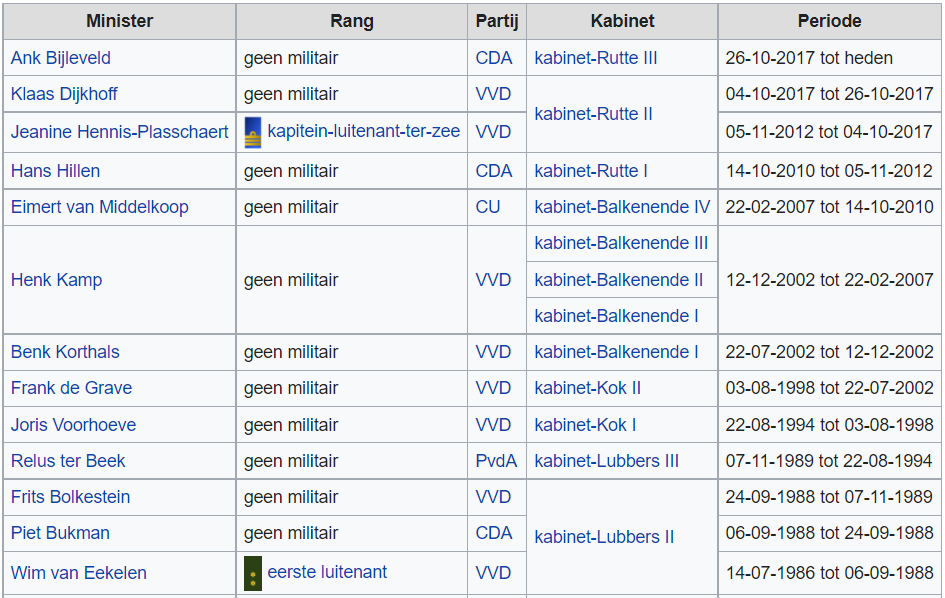Open Henk Kamp's article
The height and width of the screenshot is (598, 945).
56,280
